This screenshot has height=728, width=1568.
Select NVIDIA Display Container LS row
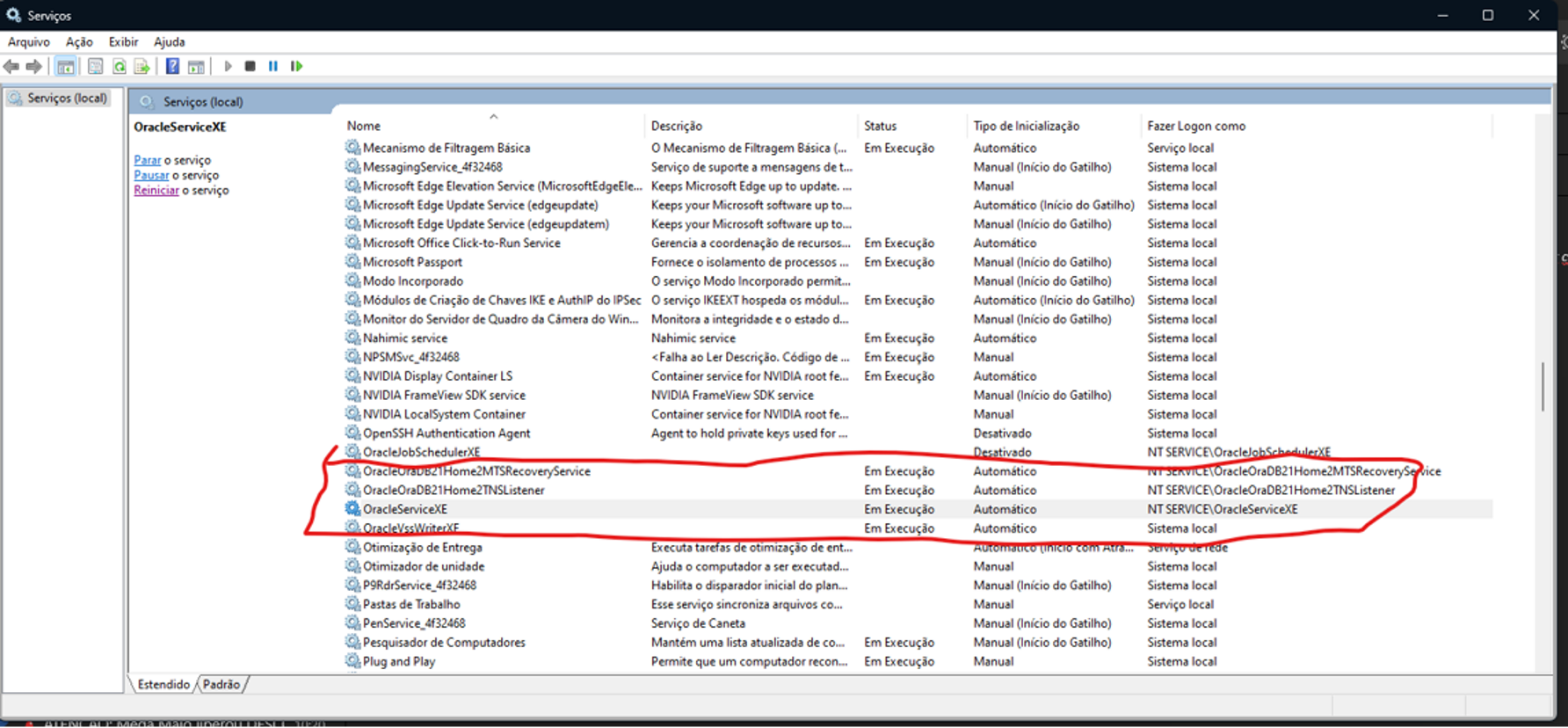[x=918, y=376]
